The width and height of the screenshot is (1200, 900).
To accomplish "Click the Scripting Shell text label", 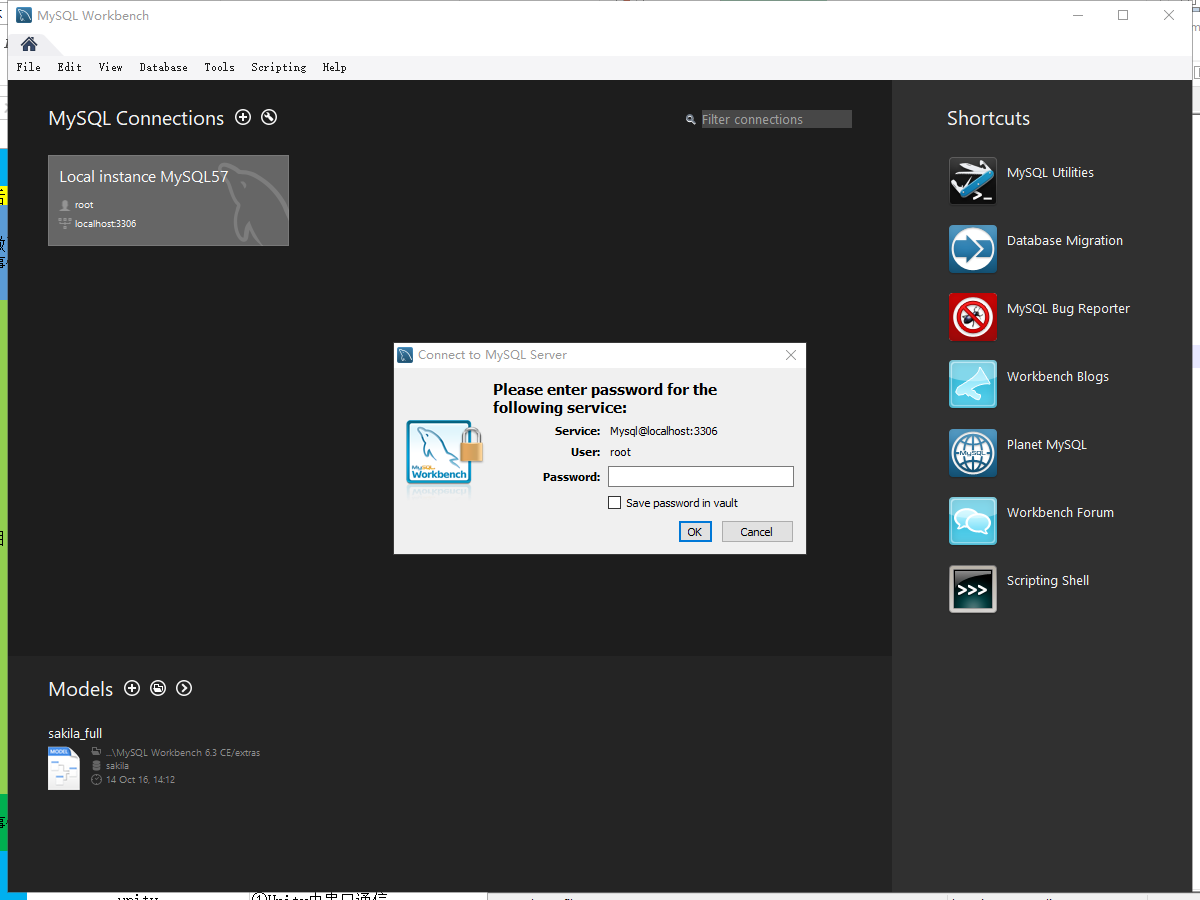I will [1048, 581].
